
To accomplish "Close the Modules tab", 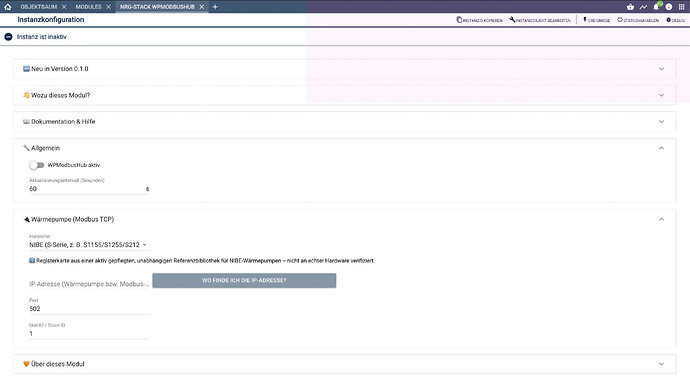I will (x=108, y=7).
